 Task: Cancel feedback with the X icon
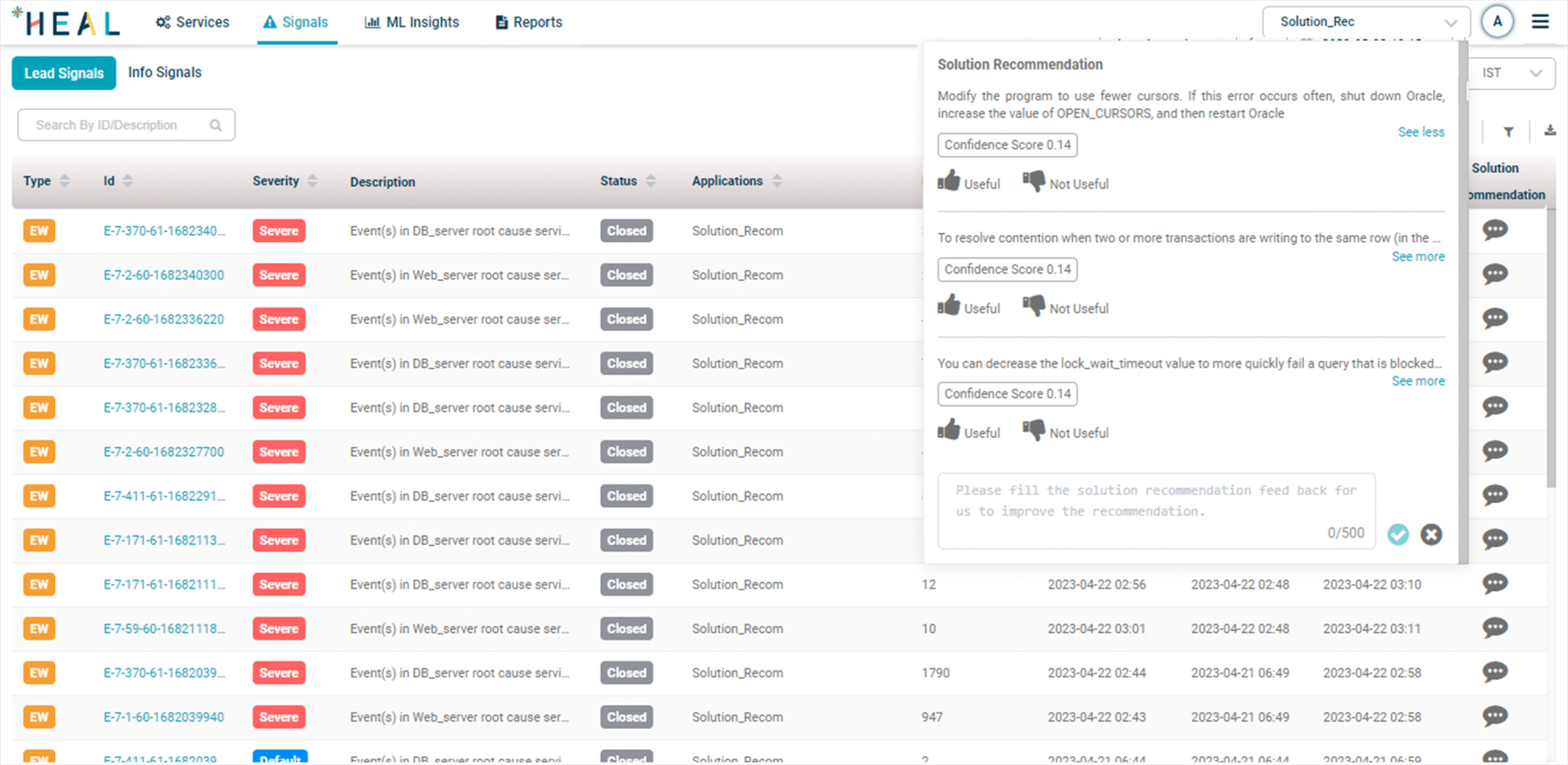click(x=1431, y=535)
